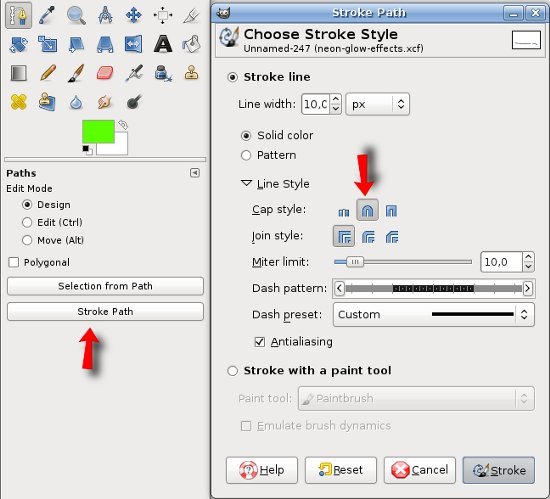Open the green foreground color swatch
This screenshot has height=499, width=550.
(98, 132)
